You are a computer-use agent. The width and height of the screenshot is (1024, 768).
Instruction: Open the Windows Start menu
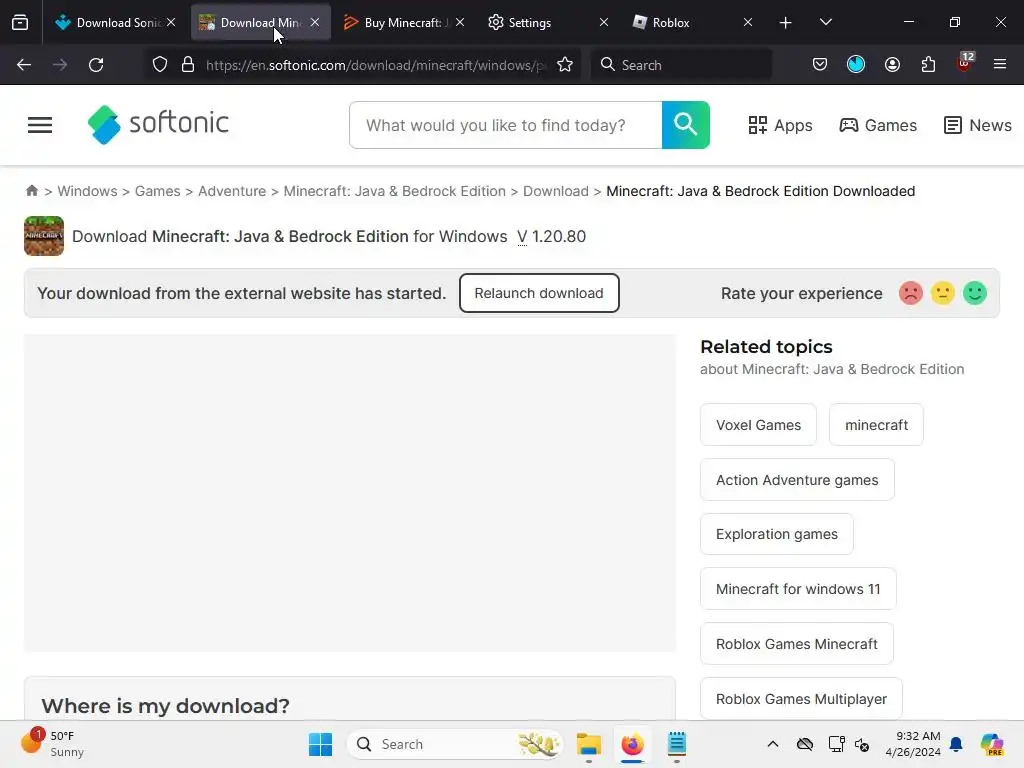point(320,744)
